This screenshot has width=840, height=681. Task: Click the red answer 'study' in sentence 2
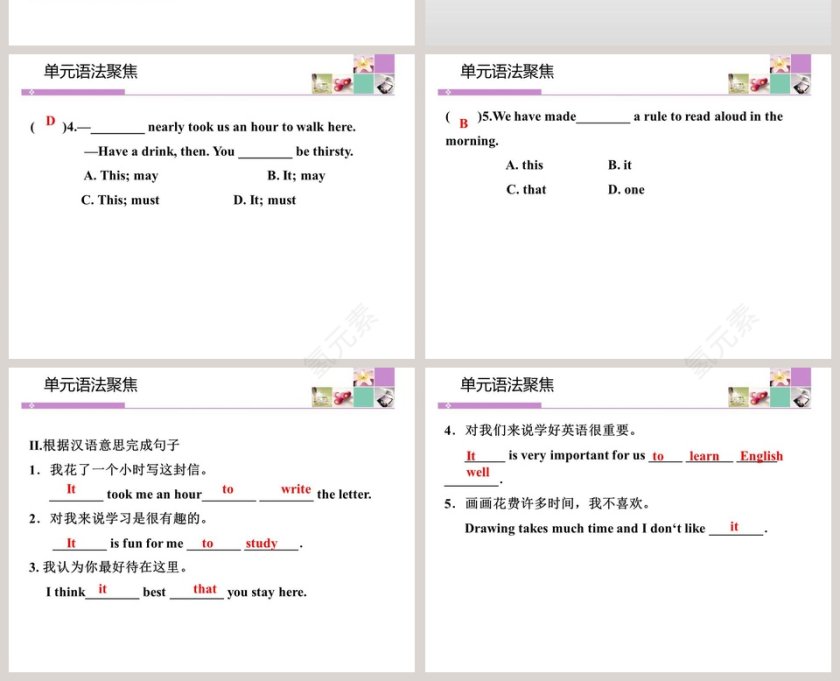[x=261, y=543]
